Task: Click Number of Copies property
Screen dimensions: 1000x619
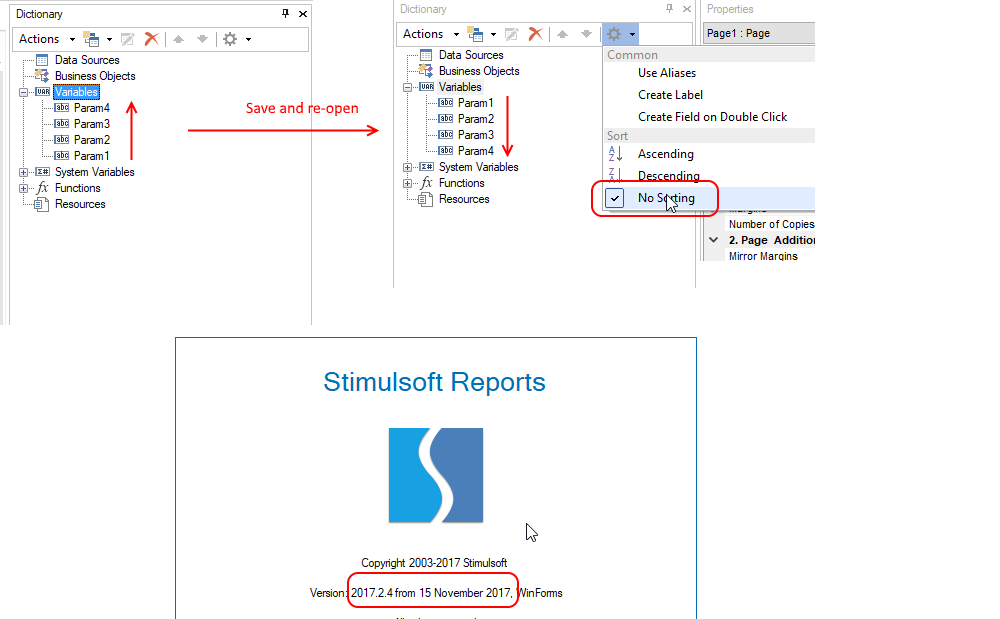Action: tap(771, 224)
